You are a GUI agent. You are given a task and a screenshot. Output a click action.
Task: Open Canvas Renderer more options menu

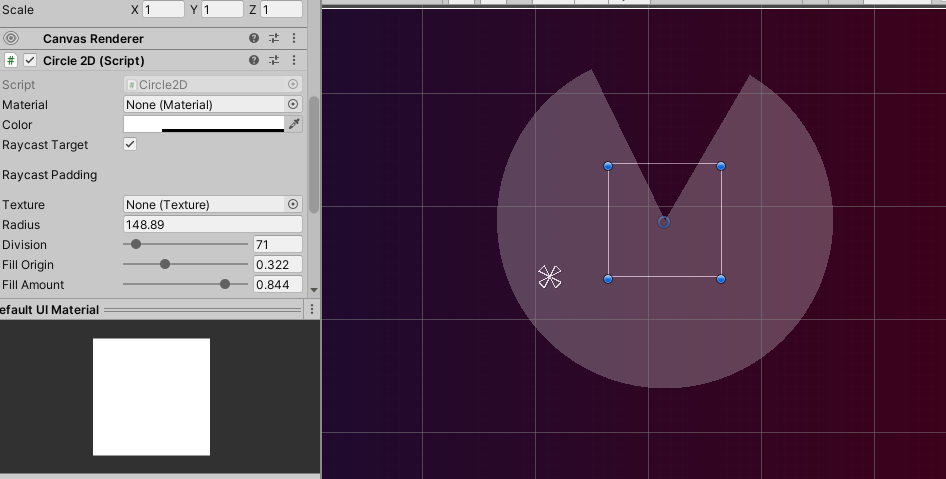(294, 38)
